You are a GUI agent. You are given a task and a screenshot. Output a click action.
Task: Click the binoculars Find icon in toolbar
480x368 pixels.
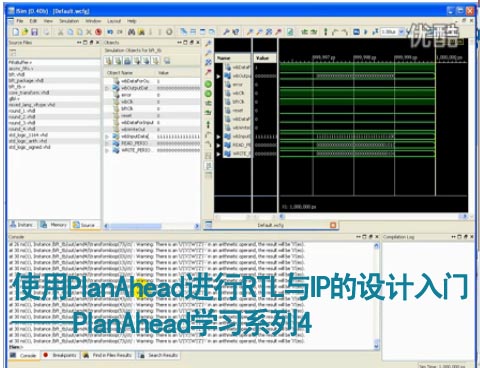click(x=131, y=32)
